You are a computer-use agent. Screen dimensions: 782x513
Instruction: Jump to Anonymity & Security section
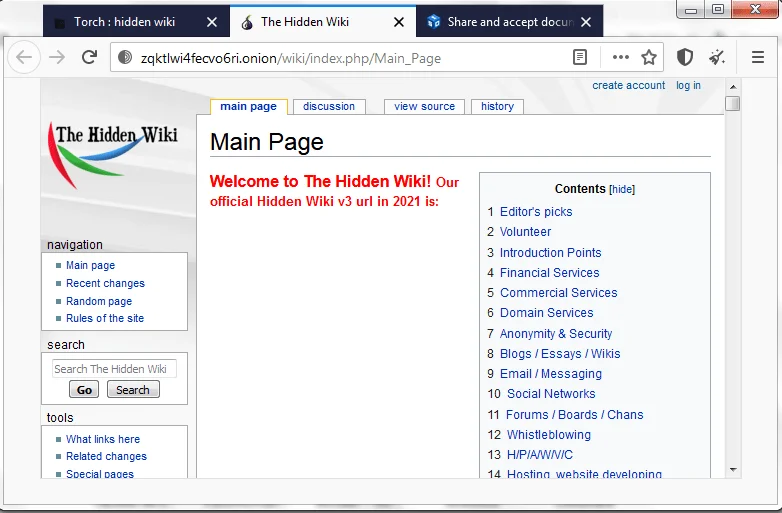coord(556,334)
